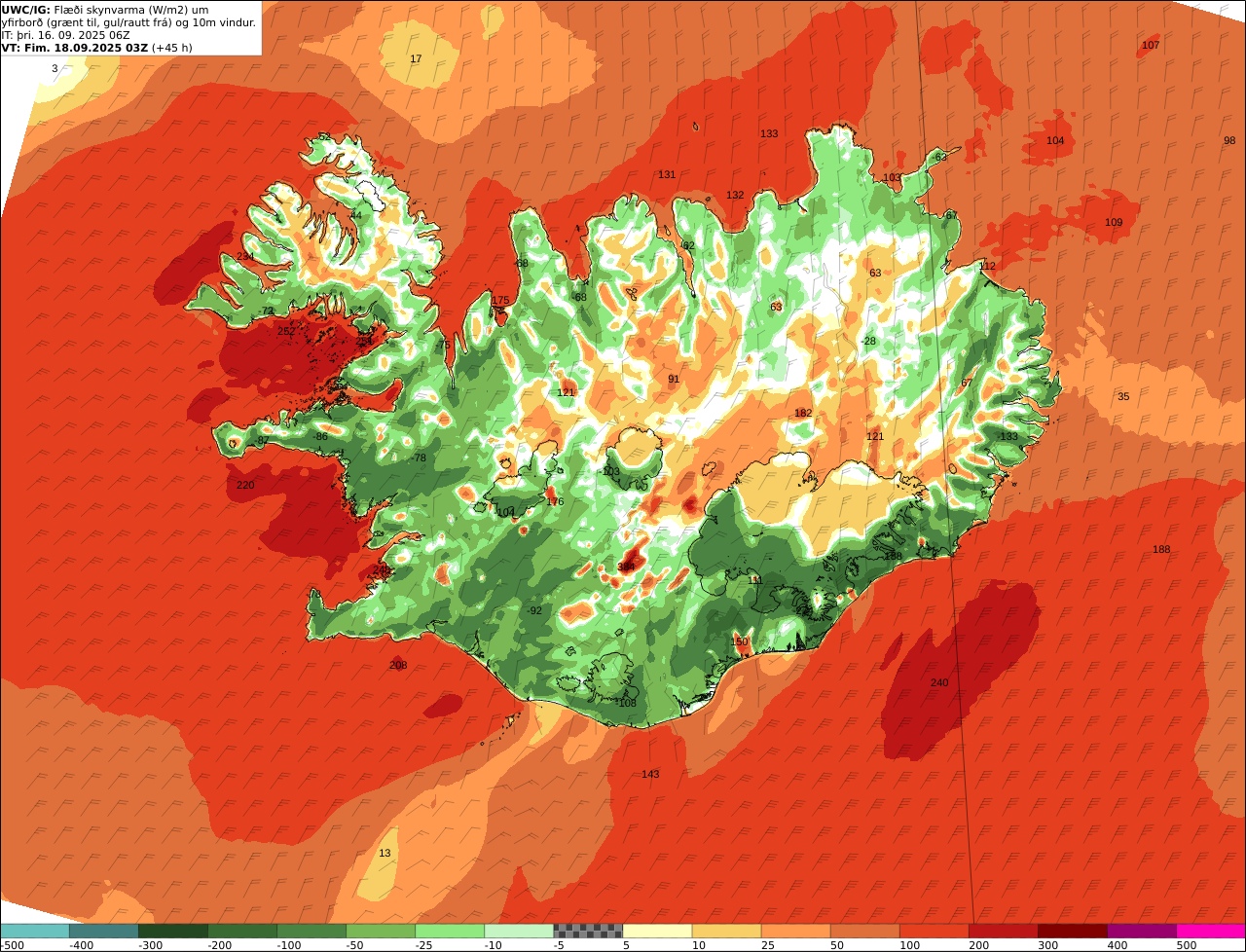Click the map value '3' in top-left corner
Image resolution: width=1246 pixels, height=952 pixels.
point(55,68)
